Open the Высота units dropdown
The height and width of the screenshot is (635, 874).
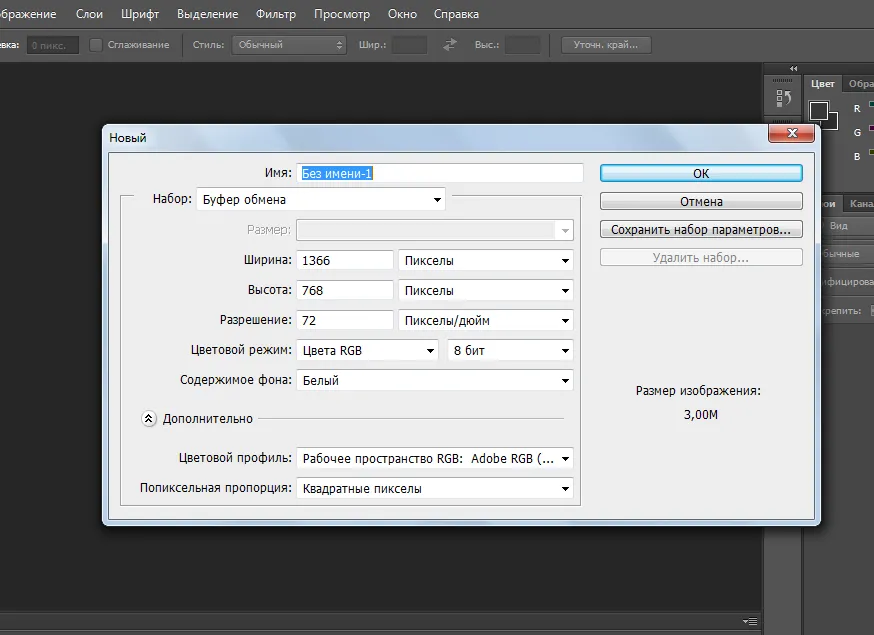point(485,290)
